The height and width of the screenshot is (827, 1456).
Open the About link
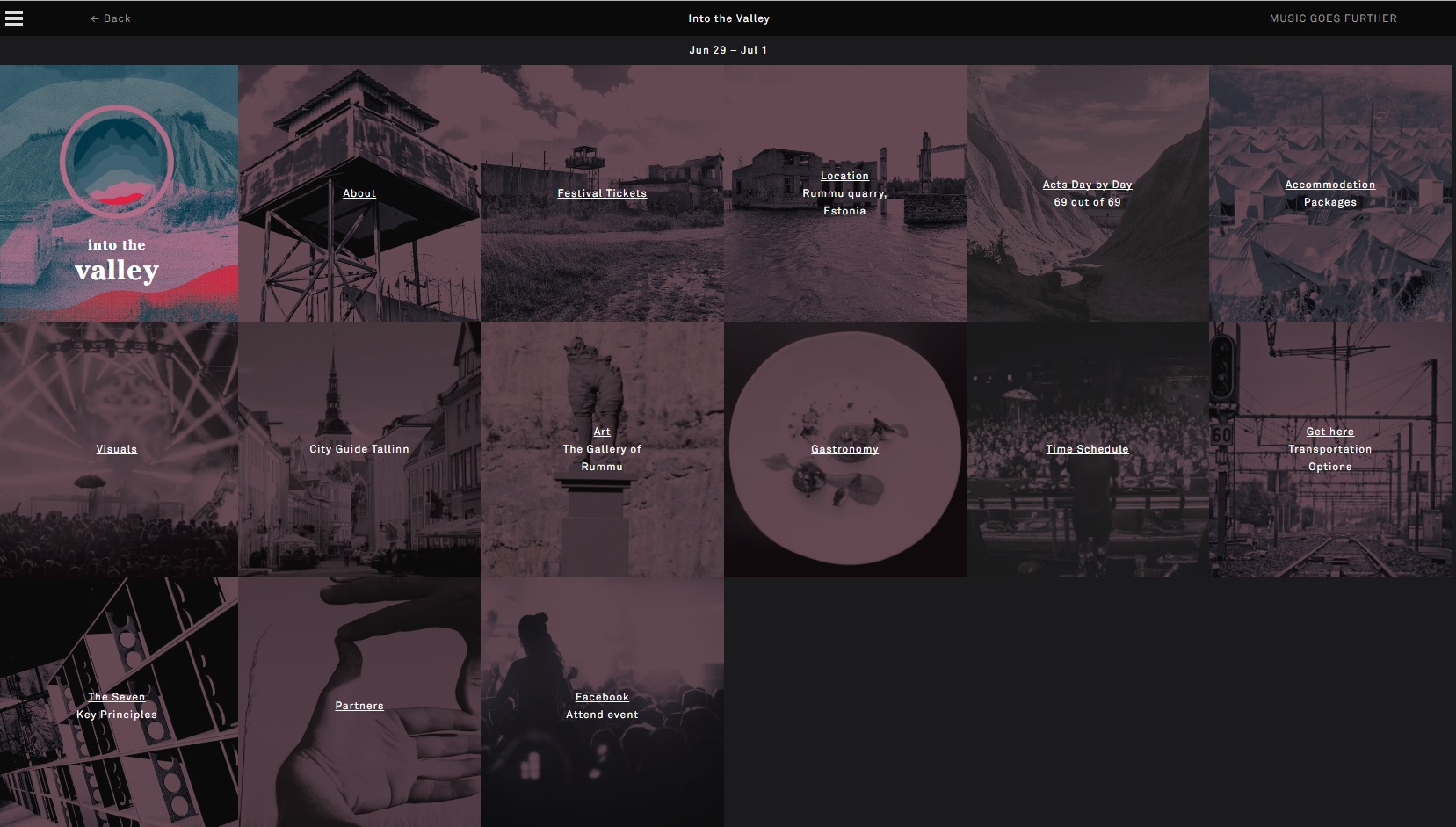click(x=359, y=193)
